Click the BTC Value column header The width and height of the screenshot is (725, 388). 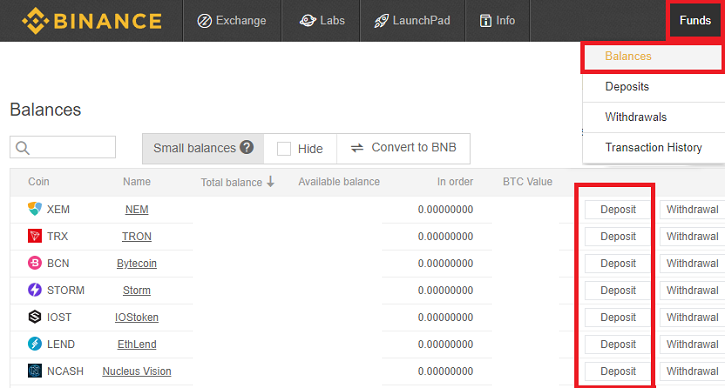(528, 182)
